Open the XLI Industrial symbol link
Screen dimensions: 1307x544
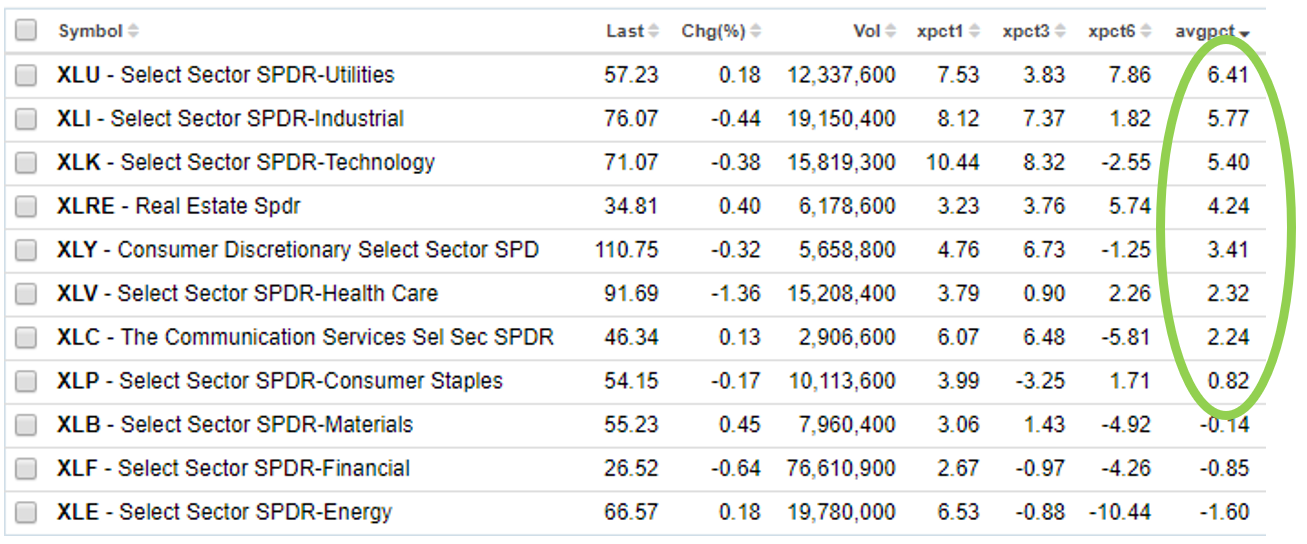73,119
